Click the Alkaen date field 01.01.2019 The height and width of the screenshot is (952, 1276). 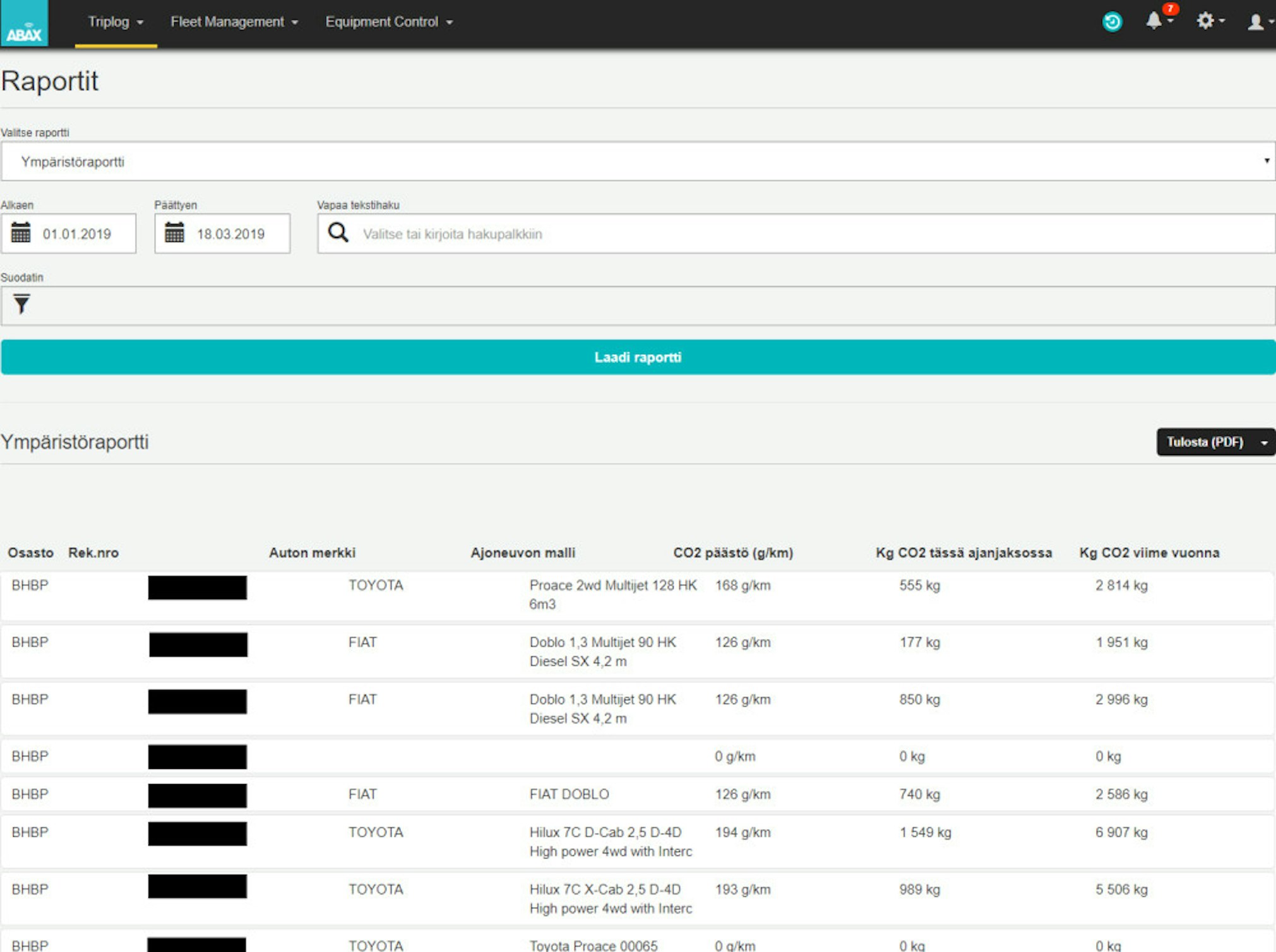[x=68, y=234]
